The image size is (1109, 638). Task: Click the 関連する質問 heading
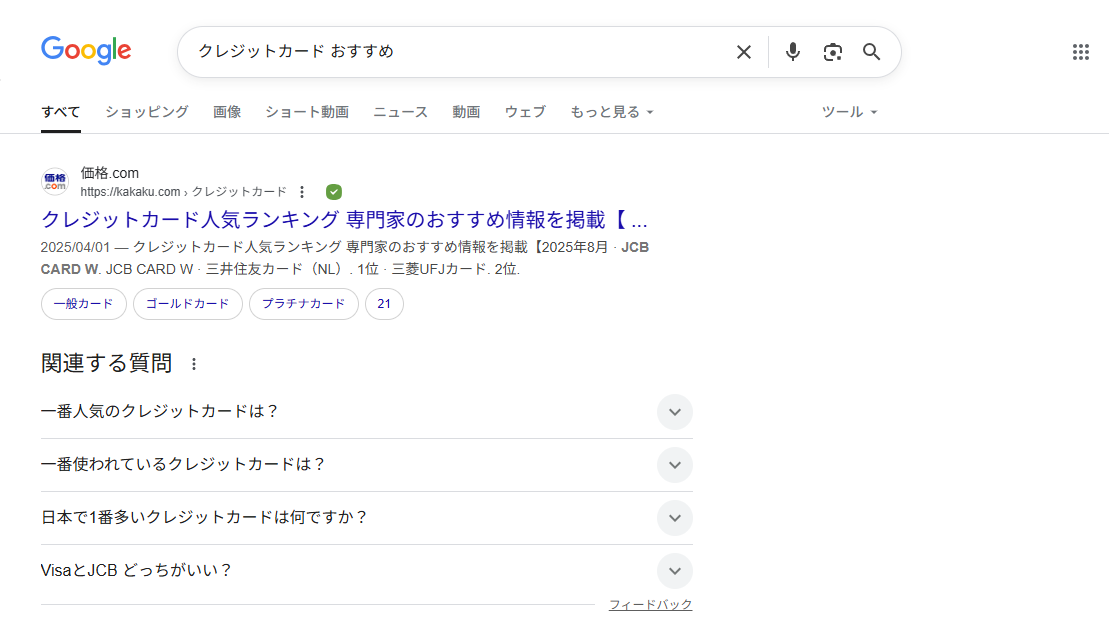pos(107,363)
